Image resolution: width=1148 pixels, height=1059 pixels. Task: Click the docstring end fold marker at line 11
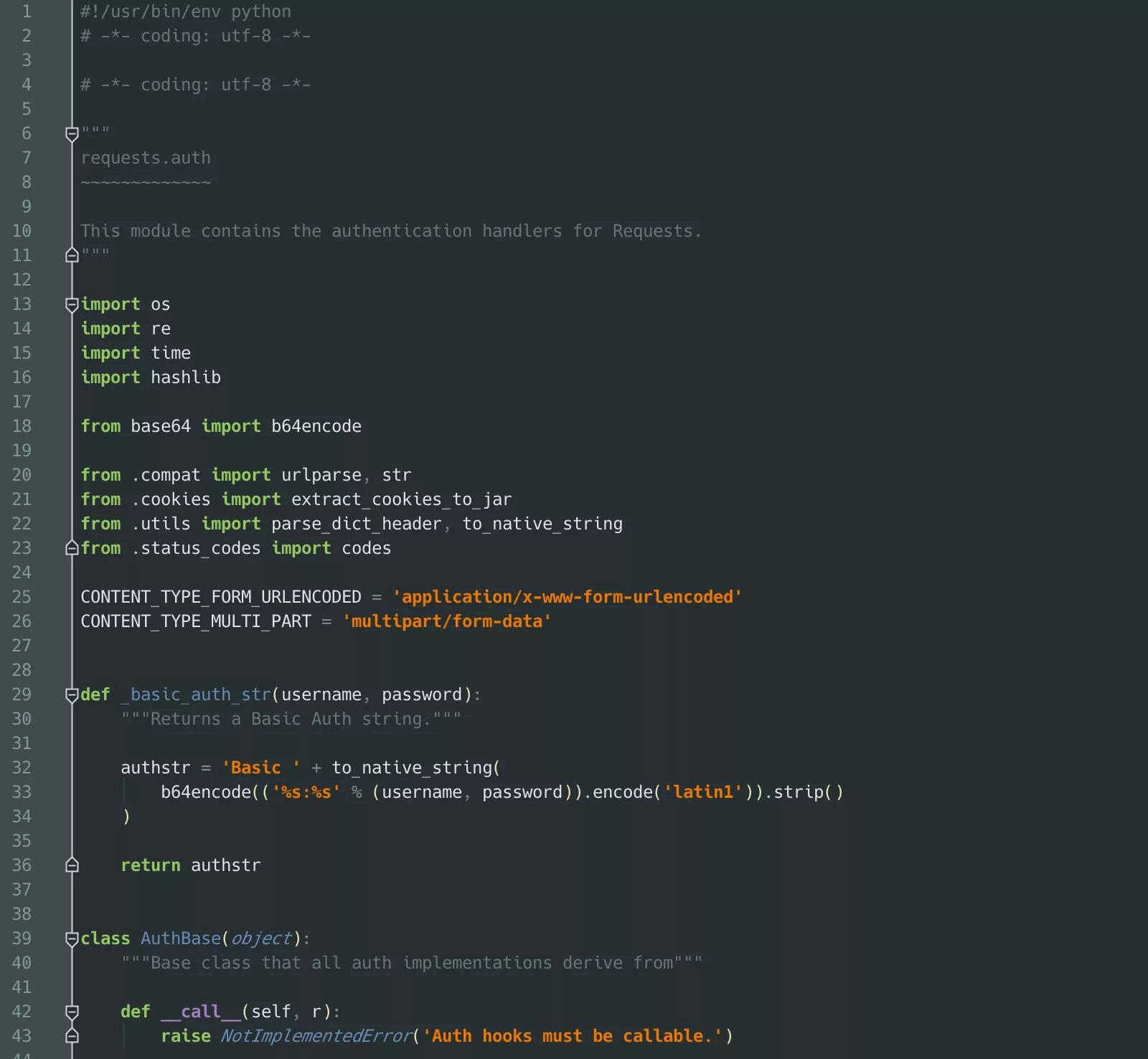[72, 255]
